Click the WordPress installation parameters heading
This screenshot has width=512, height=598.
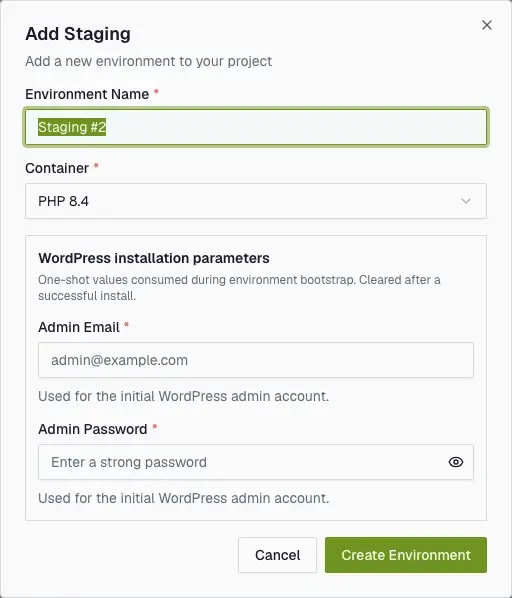coord(154,258)
